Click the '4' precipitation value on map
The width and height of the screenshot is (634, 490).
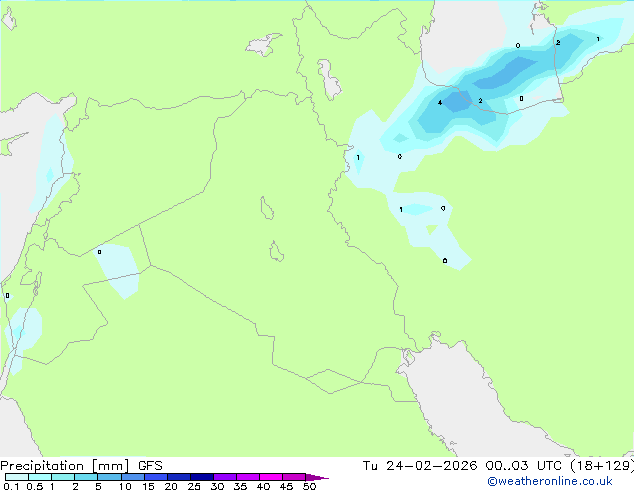click(440, 103)
